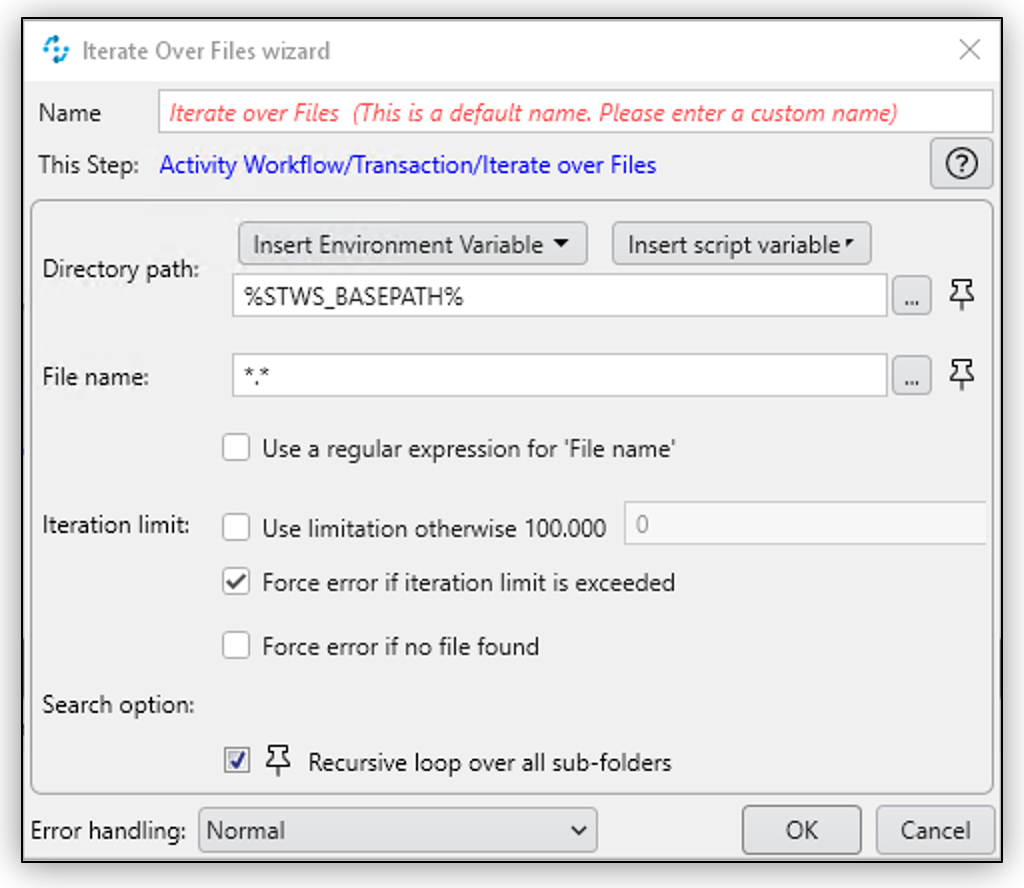The image size is (1024, 888).
Task: Click the help question mark icon
Action: click(x=960, y=163)
